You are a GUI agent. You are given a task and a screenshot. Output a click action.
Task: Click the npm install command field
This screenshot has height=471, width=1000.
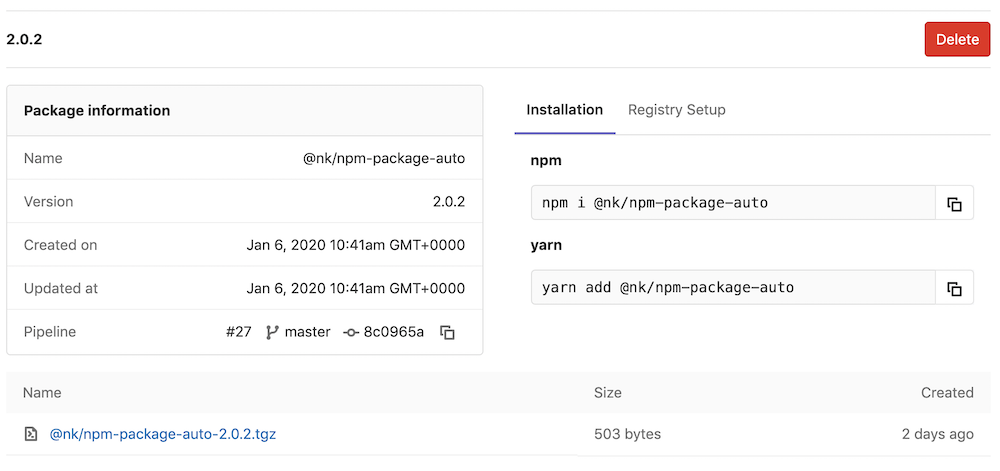(733, 203)
